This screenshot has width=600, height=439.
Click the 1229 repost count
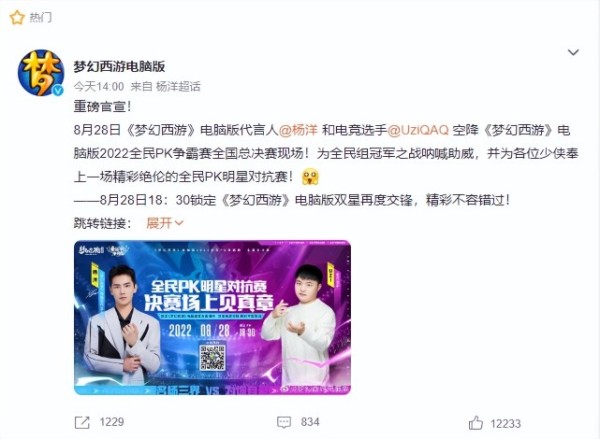(x=112, y=422)
